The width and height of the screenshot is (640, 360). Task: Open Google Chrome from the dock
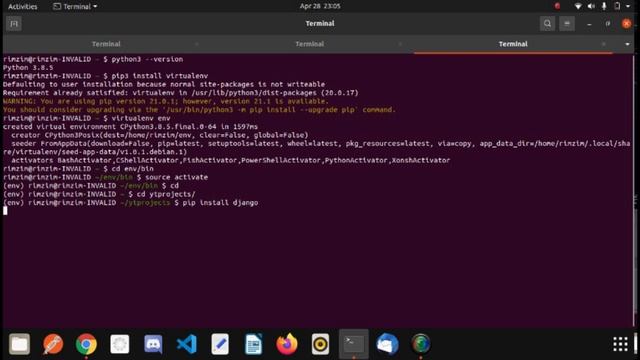coord(86,344)
